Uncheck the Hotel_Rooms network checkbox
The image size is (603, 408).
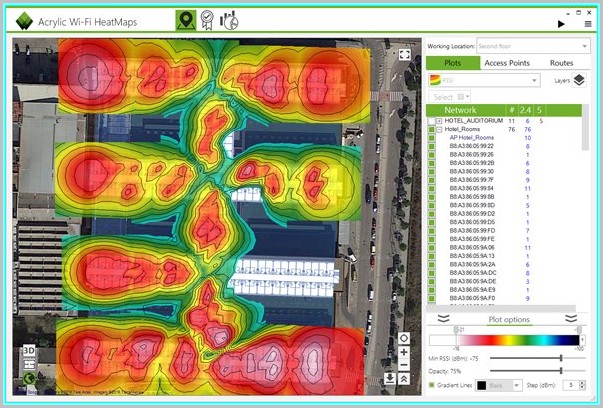pyautogui.click(x=430, y=129)
